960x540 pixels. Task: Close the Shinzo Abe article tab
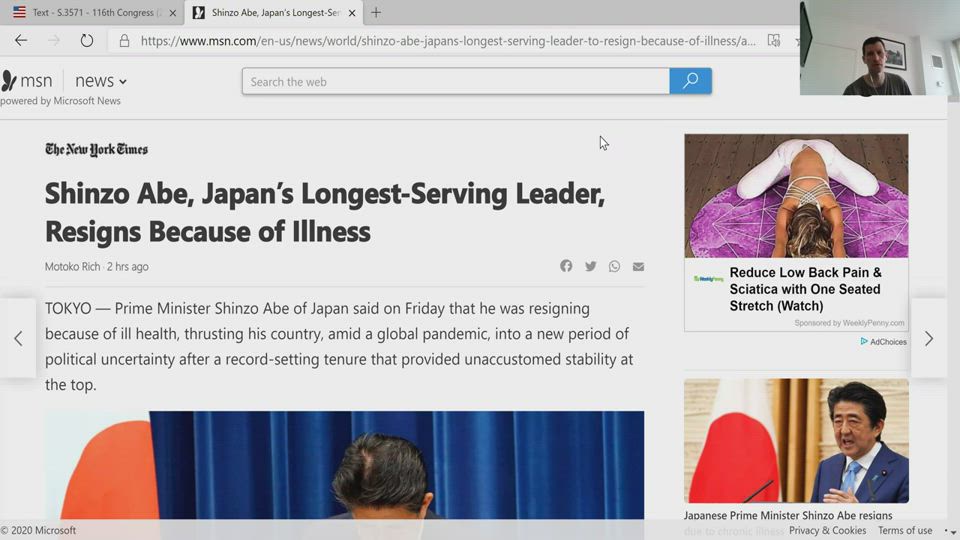(x=352, y=13)
